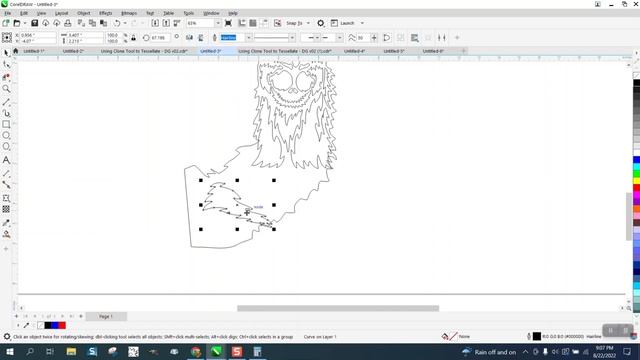Select the Transparency tool in toolbox
Image resolution: width=640 pixels, height=360 pixels.
point(6,209)
